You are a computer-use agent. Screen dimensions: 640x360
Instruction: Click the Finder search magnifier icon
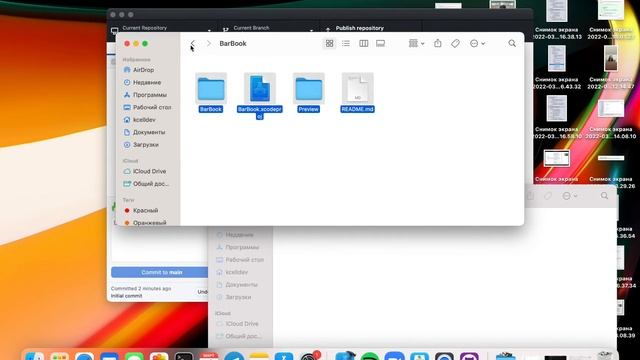point(512,43)
